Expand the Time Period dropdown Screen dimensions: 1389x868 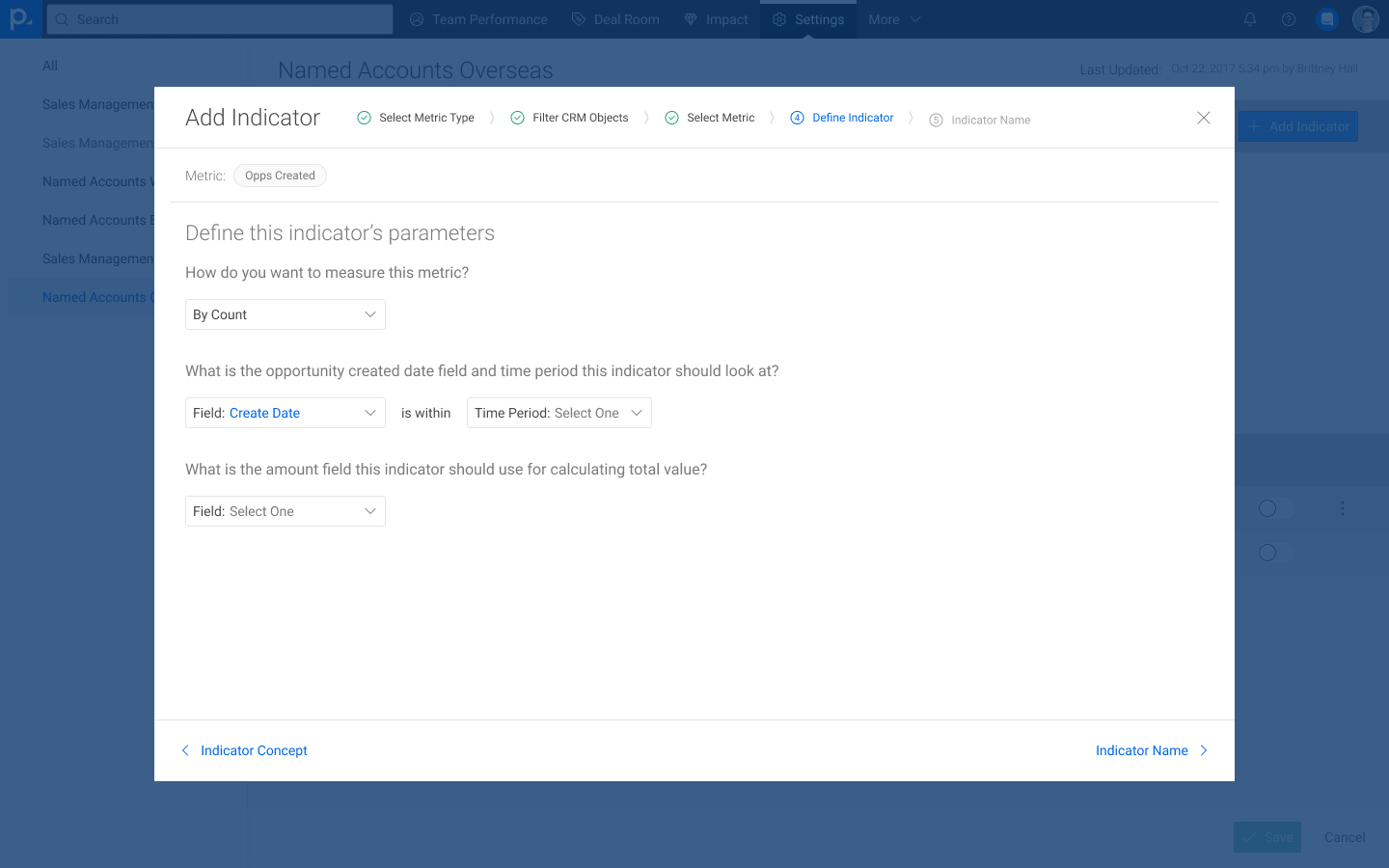click(x=558, y=413)
